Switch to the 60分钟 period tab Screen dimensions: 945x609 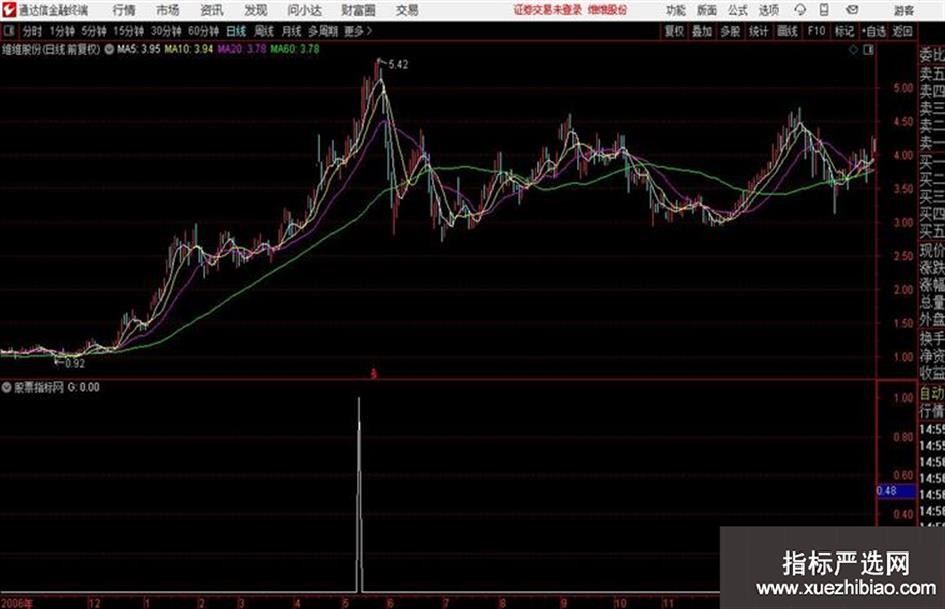(x=203, y=31)
